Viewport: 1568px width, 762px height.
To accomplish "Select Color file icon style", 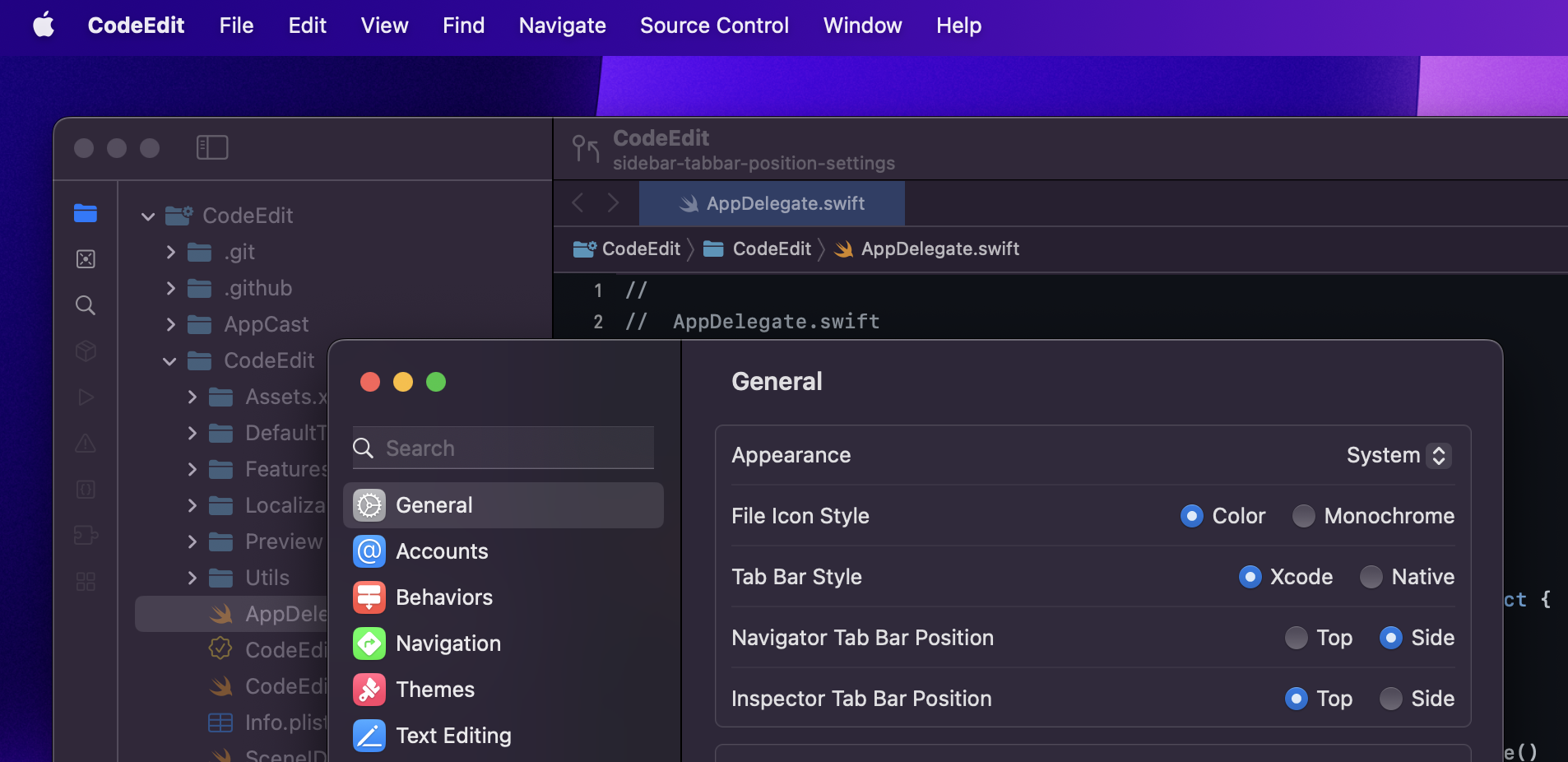I will coord(1192,516).
